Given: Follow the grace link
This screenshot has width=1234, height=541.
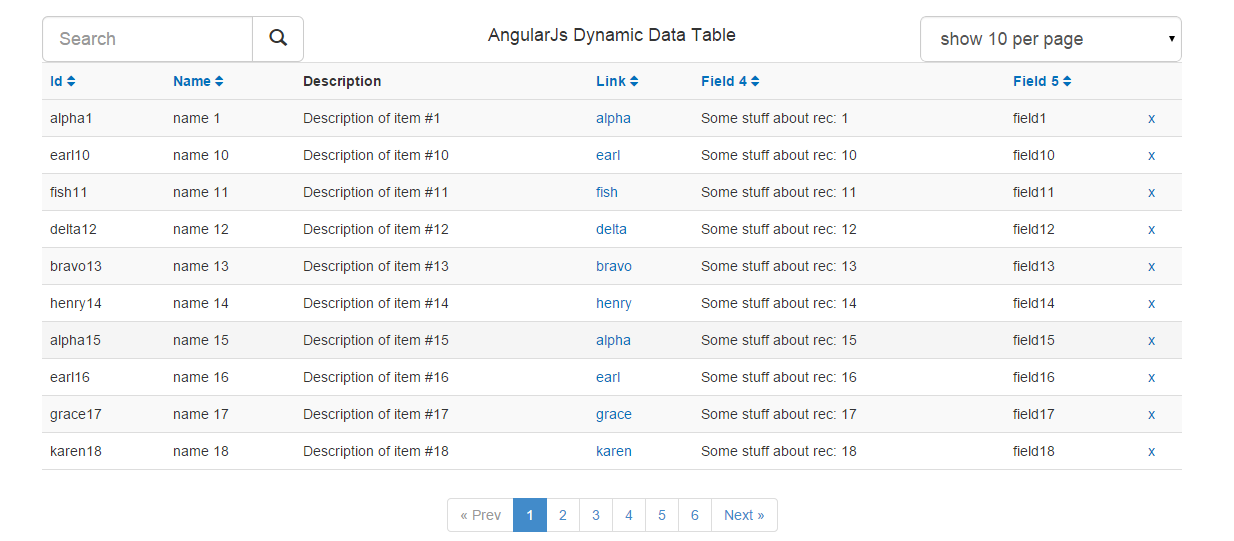Looking at the screenshot, I should click(614, 414).
